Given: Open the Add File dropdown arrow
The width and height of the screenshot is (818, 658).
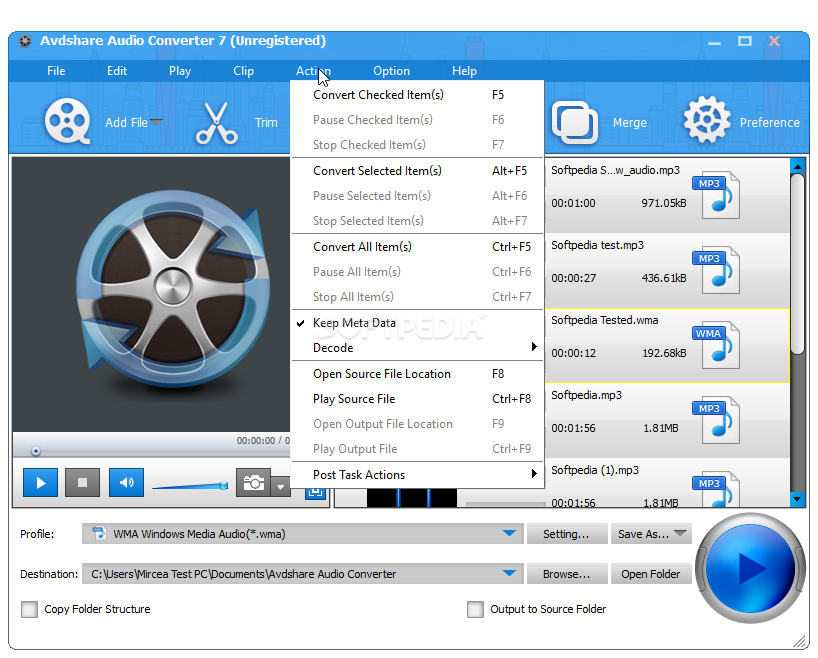Looking at the screenshot, I should (x=157, y=122).
